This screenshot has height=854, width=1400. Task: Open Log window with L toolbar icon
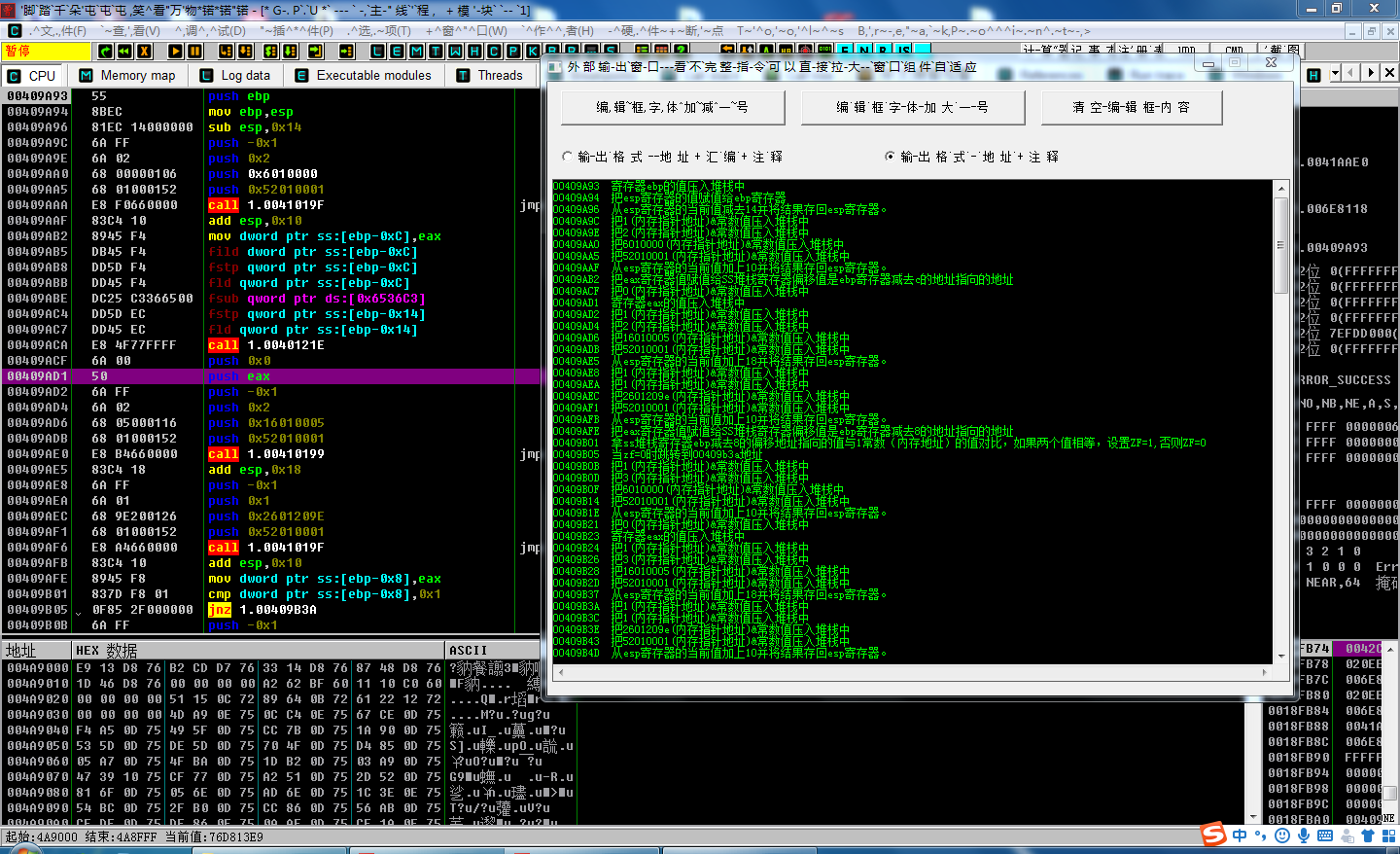pos(377,51)
